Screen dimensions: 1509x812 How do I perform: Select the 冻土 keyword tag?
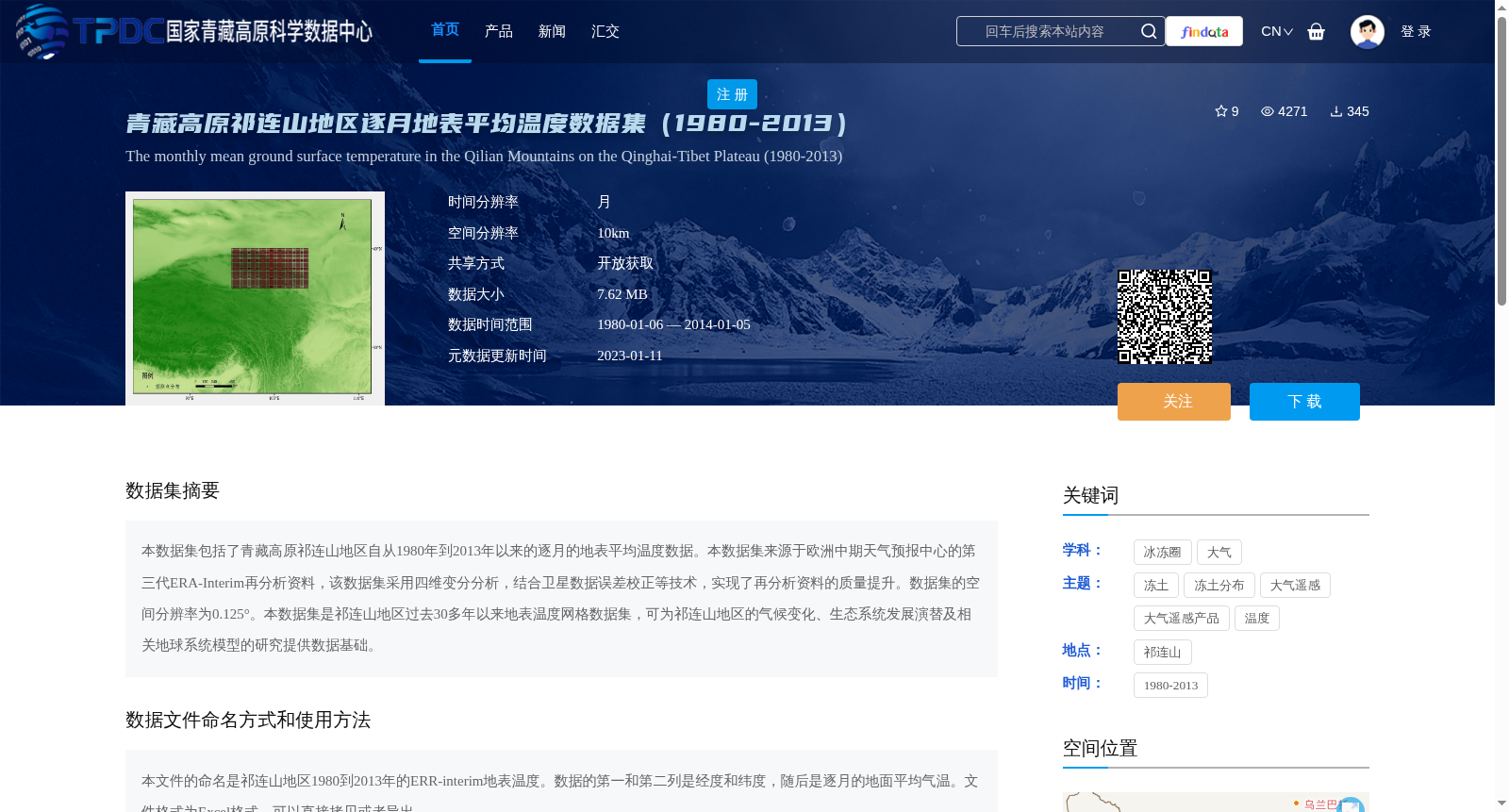1156,585
